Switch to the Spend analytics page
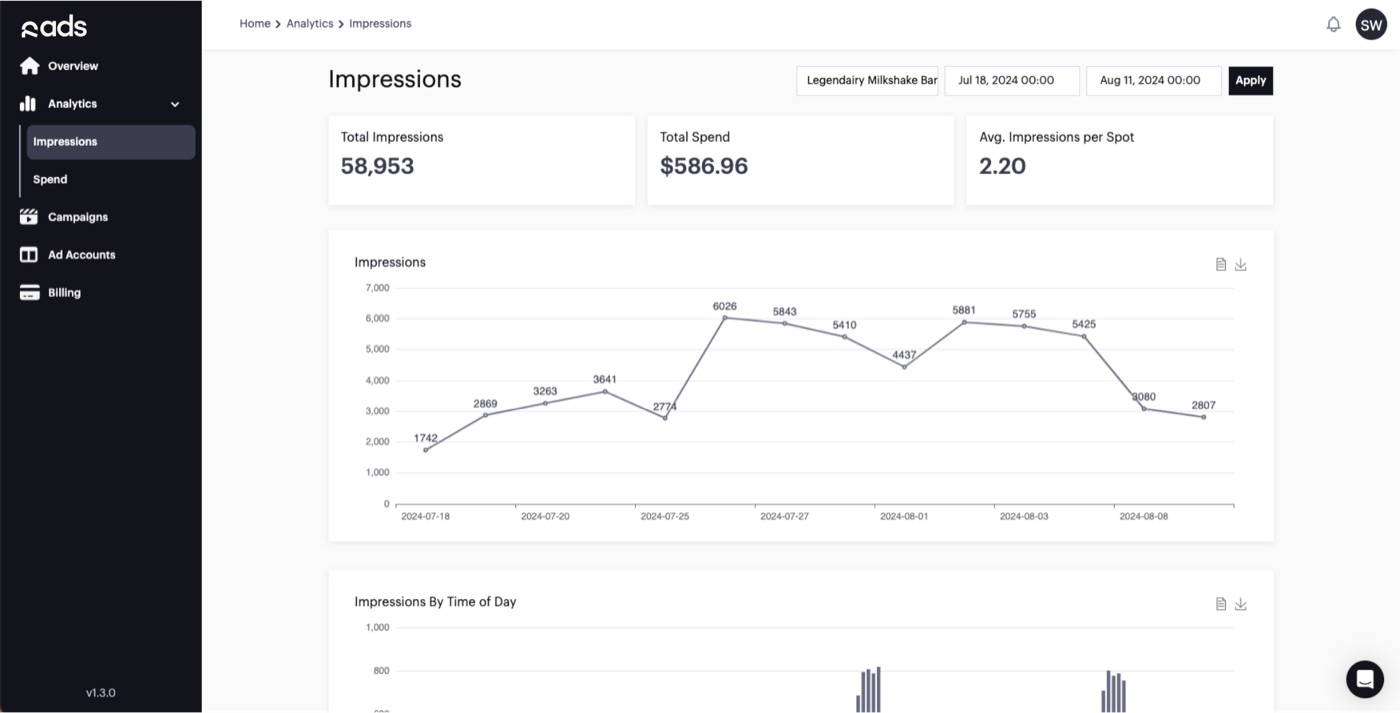Screen dimensions: 1400x713 pyautogui.click(x=49, y=178)
